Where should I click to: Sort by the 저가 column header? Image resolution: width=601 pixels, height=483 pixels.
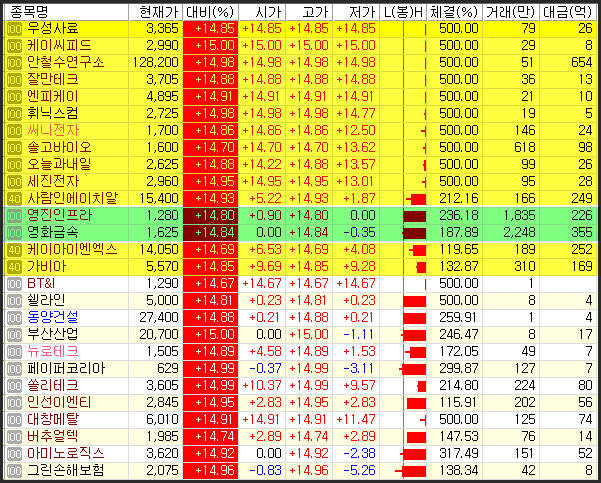356,12
